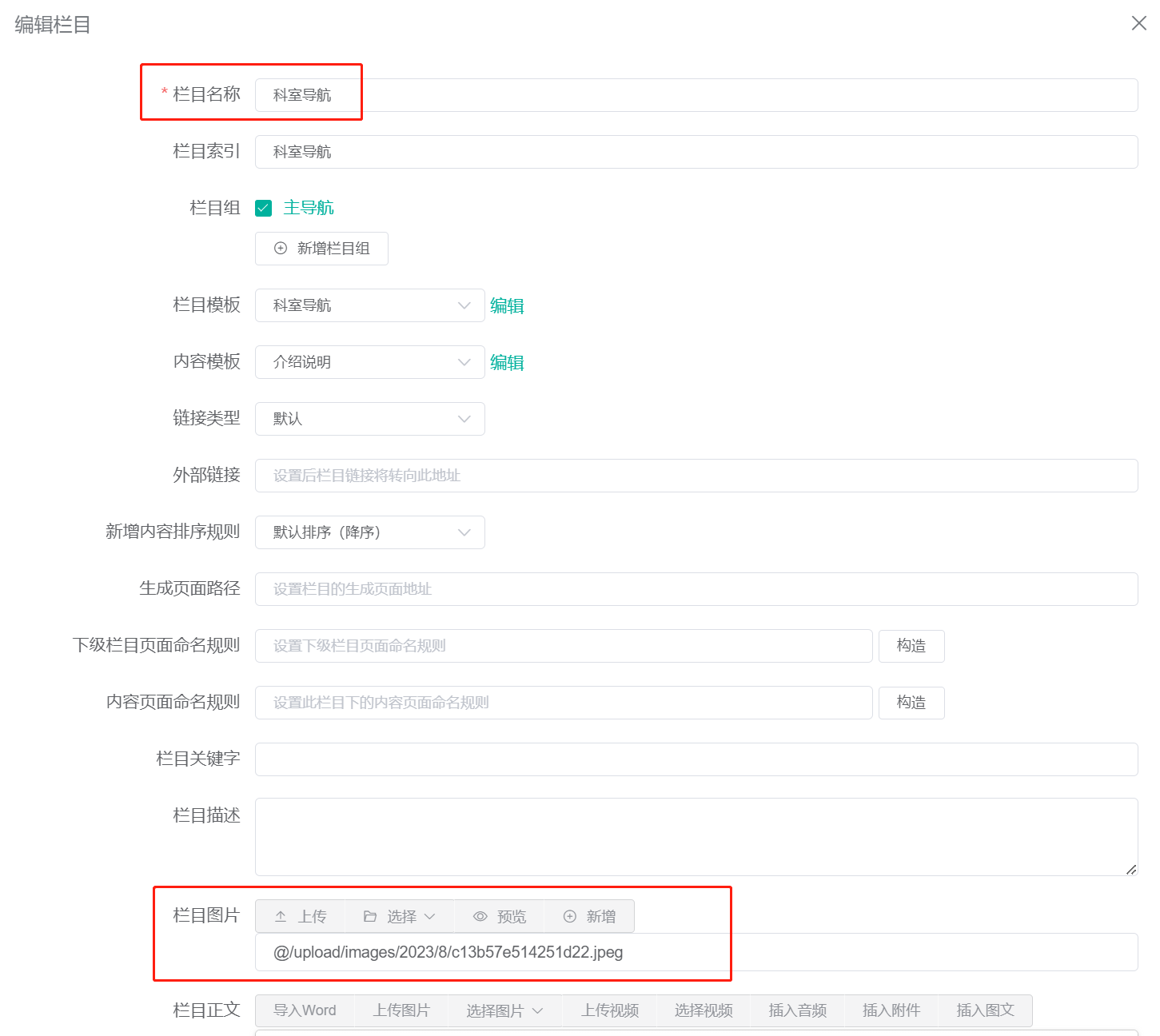Image resolution: width=1160 pixels, height=1036 pixels.
Task: Toggle the 主导航 column group checkbox
Action: tap(263, 208)
